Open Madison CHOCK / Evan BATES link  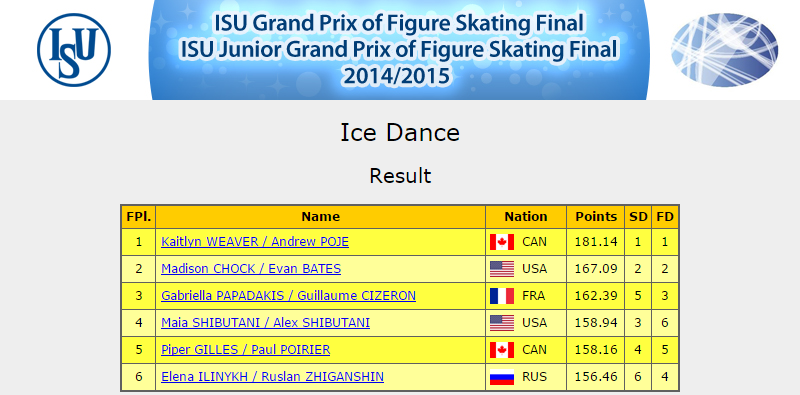251,268
